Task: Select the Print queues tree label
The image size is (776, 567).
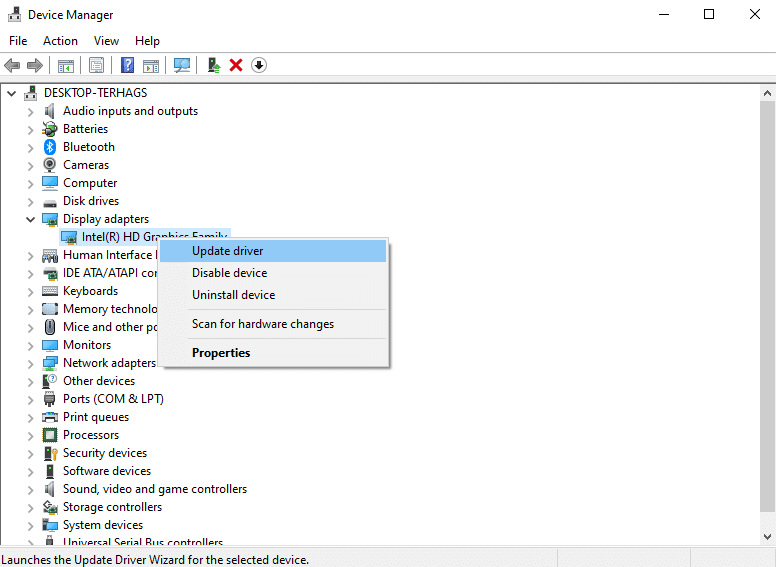Action: coord(96,417)
